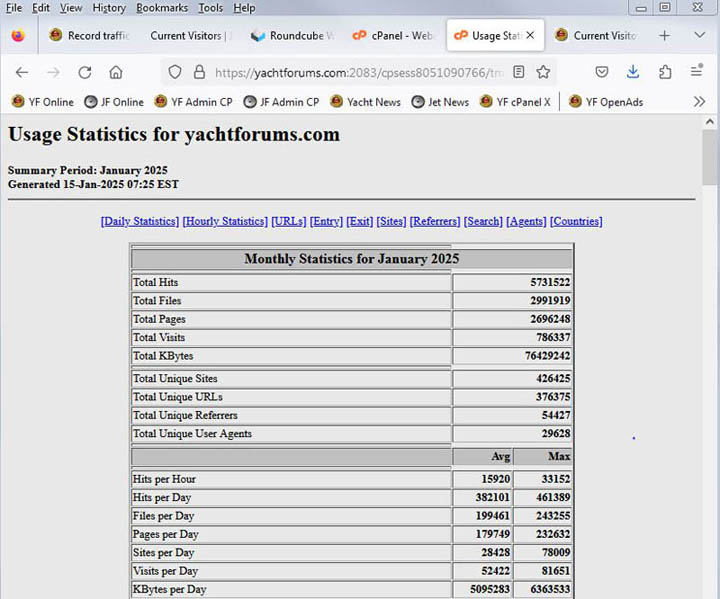Open the Firefox application menu
Screen dimensions: 720x599
[697, 71]
